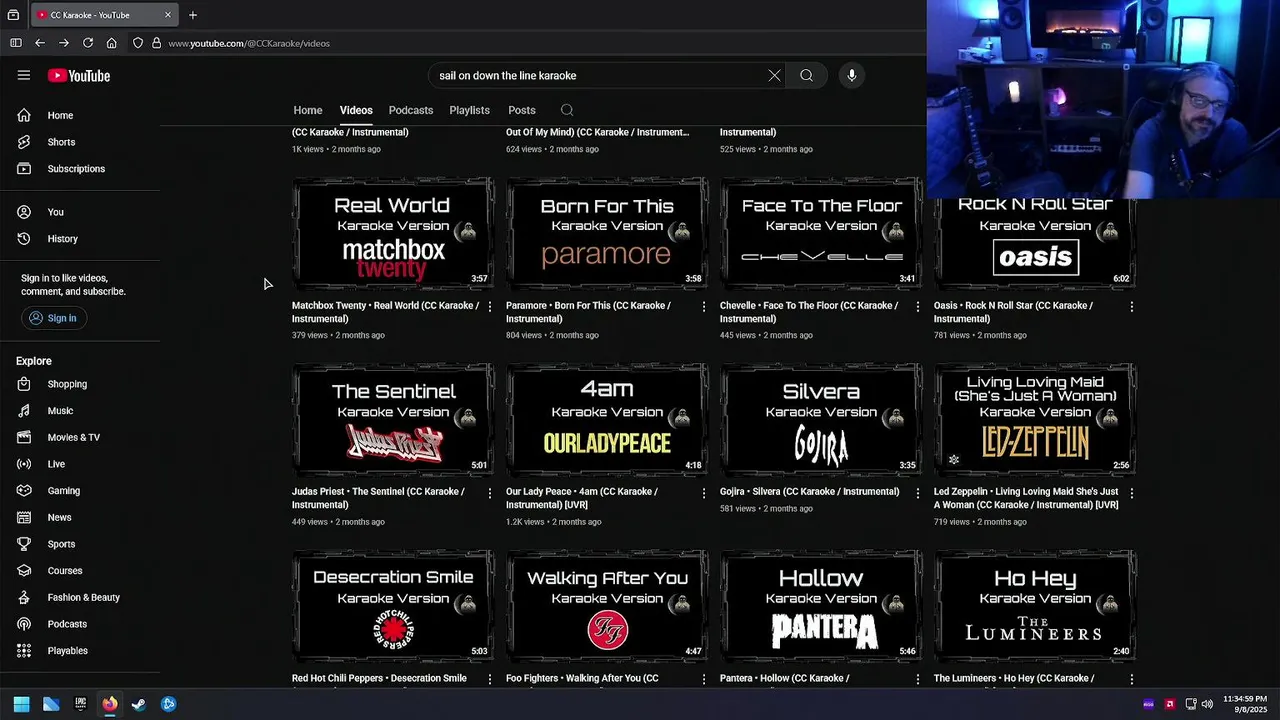1280x720 pixels.
Task: Switch to the Posts tab
Action: click(522, 110)
